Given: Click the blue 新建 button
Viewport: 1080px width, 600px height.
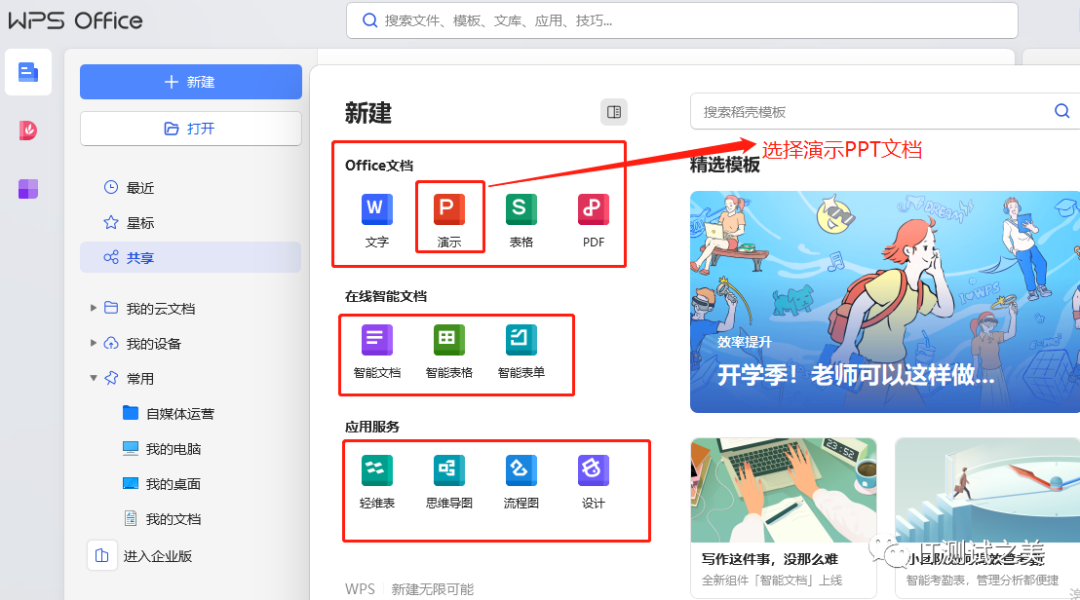Looking at the screenshot, I should tap(191, 82).
